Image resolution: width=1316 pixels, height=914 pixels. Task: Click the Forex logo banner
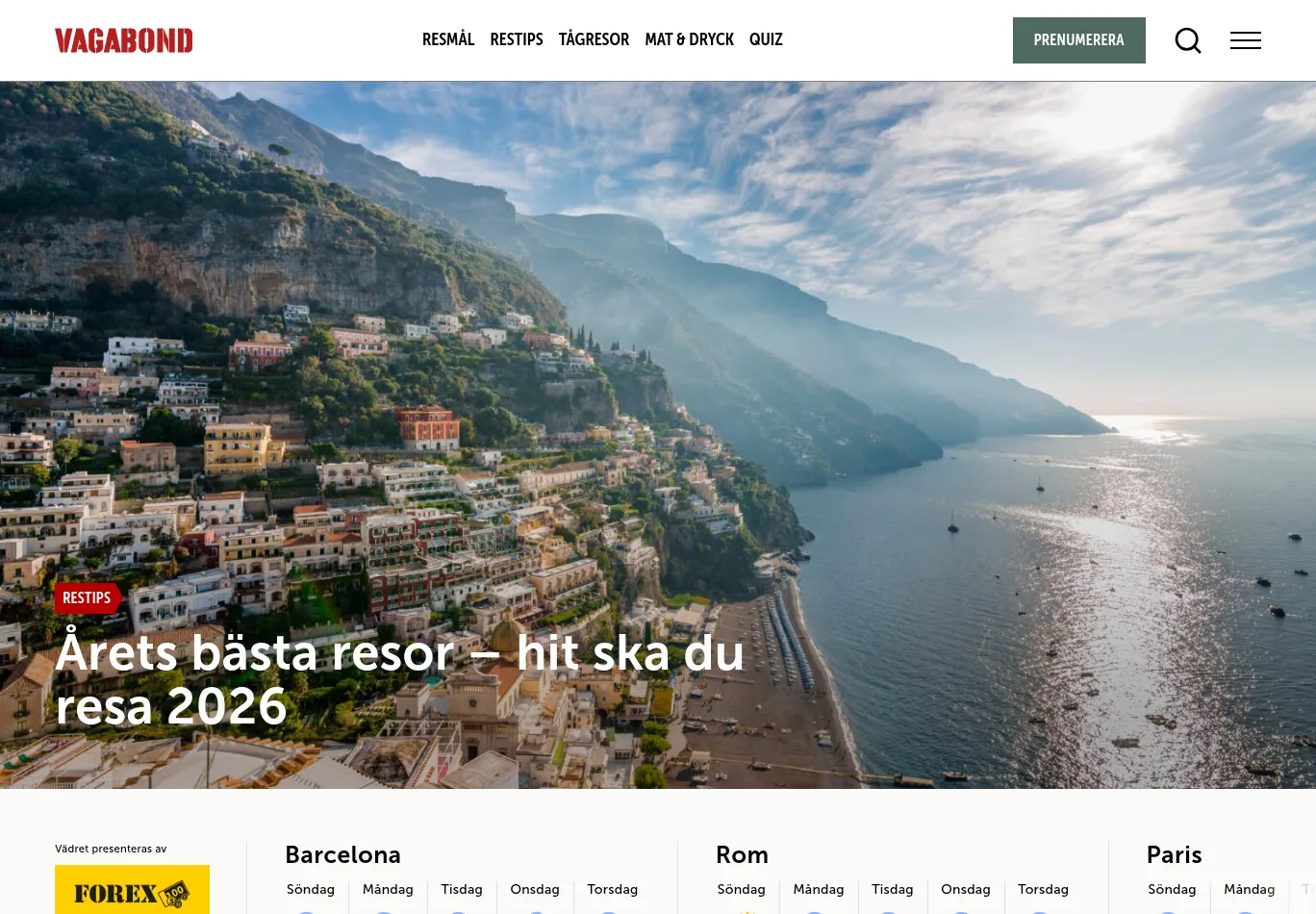132,890
